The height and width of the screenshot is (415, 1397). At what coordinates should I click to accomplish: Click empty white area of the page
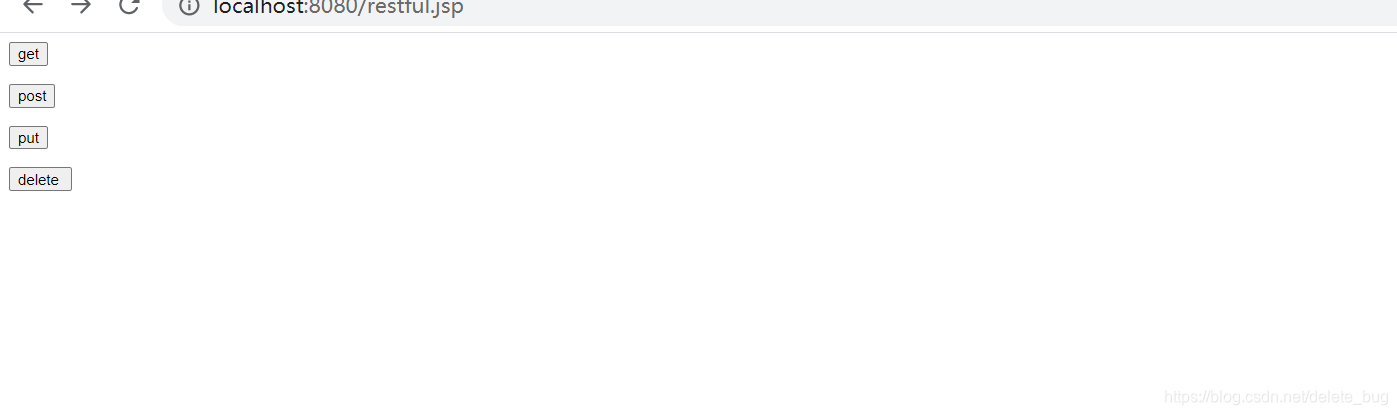(700, 250)
